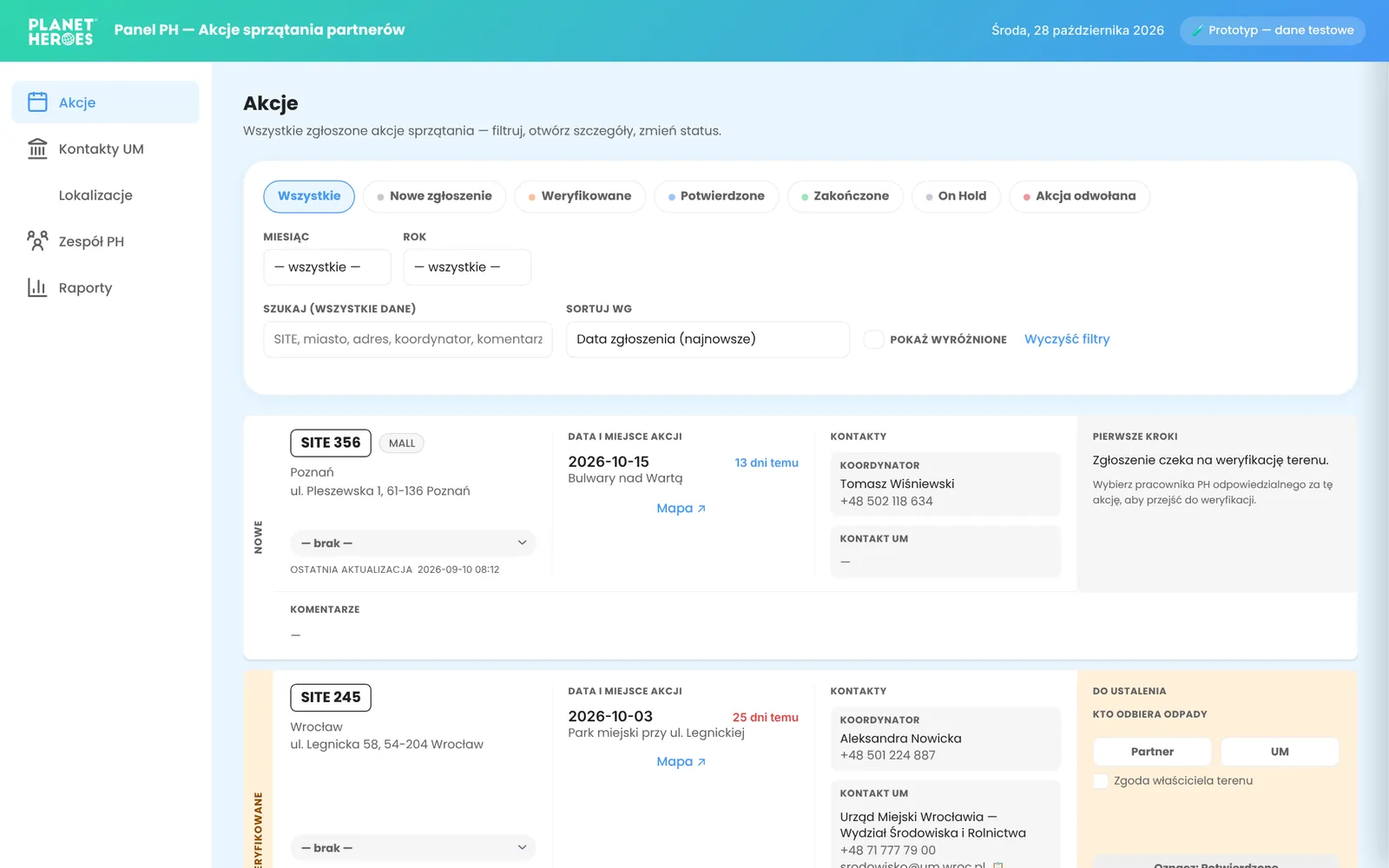Click the SITE 245 badge
Screen dimensions: 1389x868
pyautogui.click(x=331, y=698)
